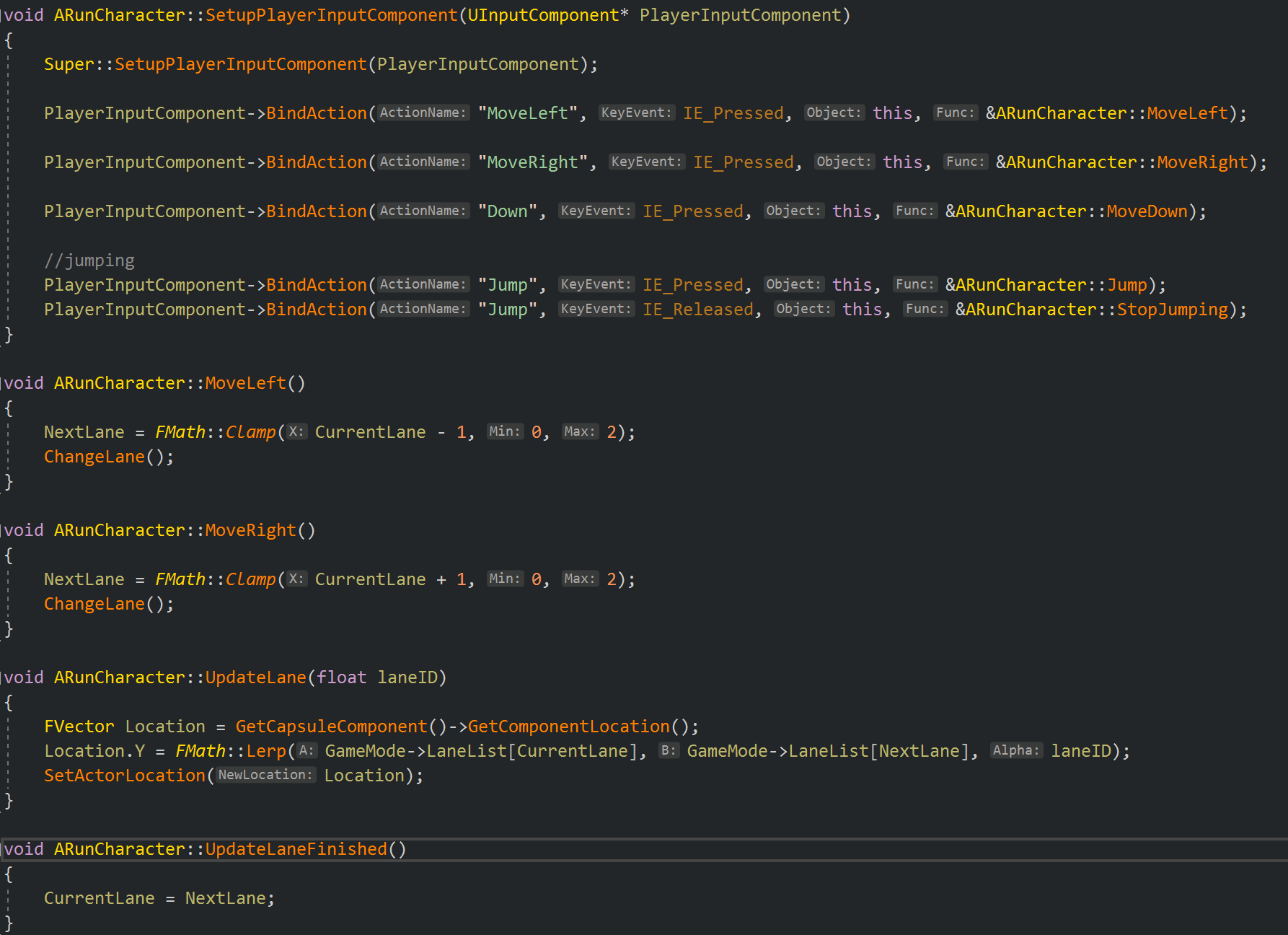Click the Lerp function call
The image size is (1288, 935).
[x=266, y=751]
